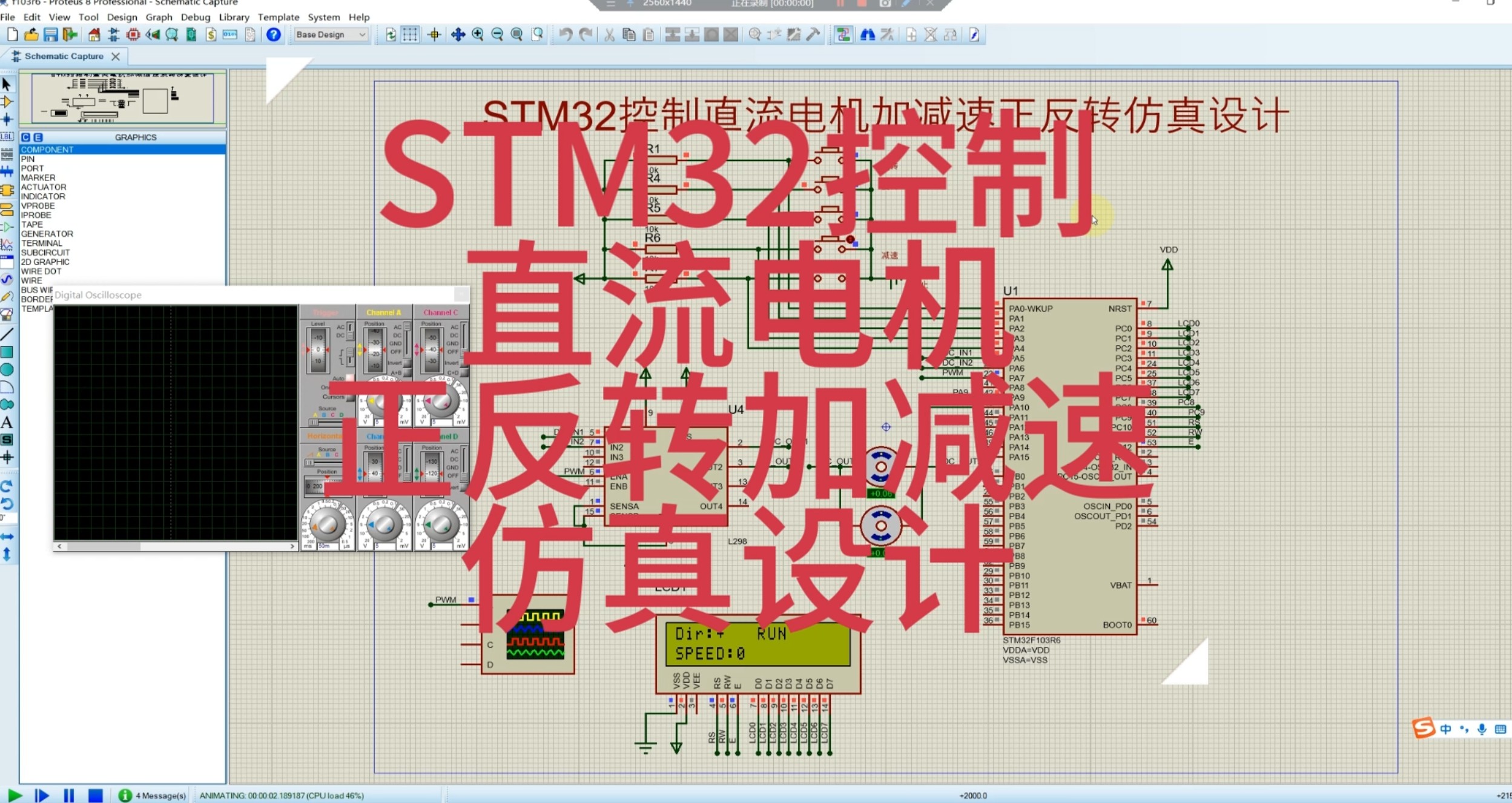Viewport: 1512px width, 803px height.
Task: Click the Sogou IME microphone icon
Action: 1482,729
